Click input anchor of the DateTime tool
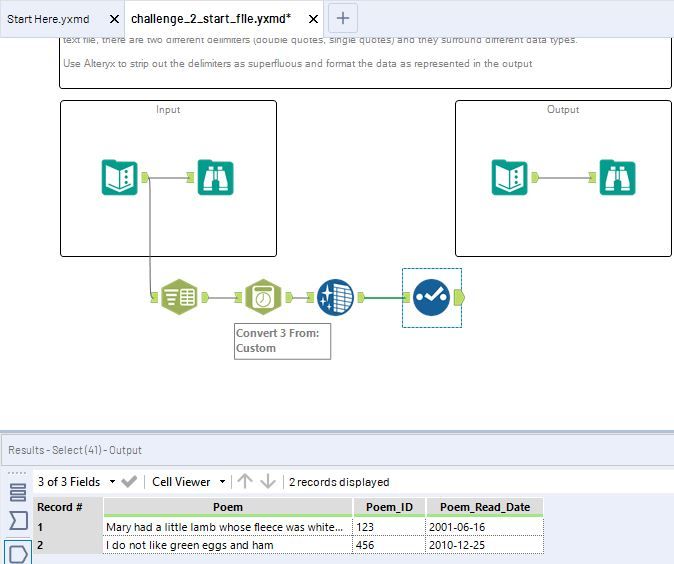This screenshot has height=564, width=674. [x=238, y=297]
